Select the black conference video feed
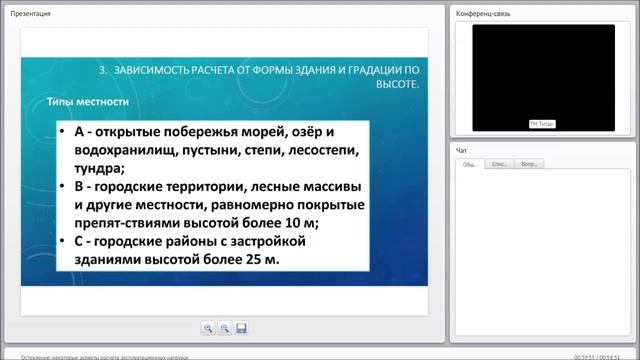This screenshot has width=640, height=360. coord(543,78)
